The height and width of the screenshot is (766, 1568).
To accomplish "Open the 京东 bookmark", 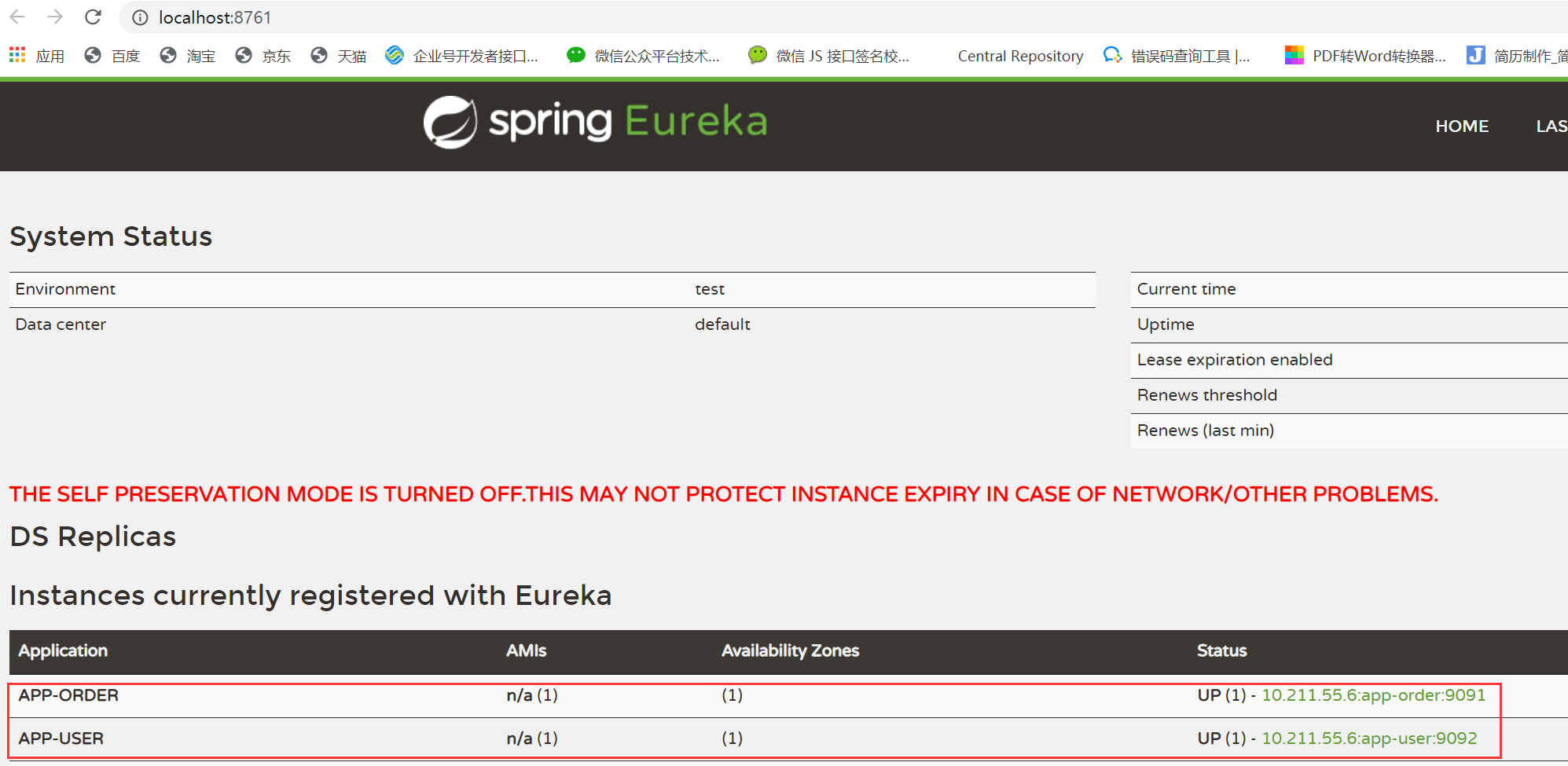I will pyautogui.click(x=263, y=55).
